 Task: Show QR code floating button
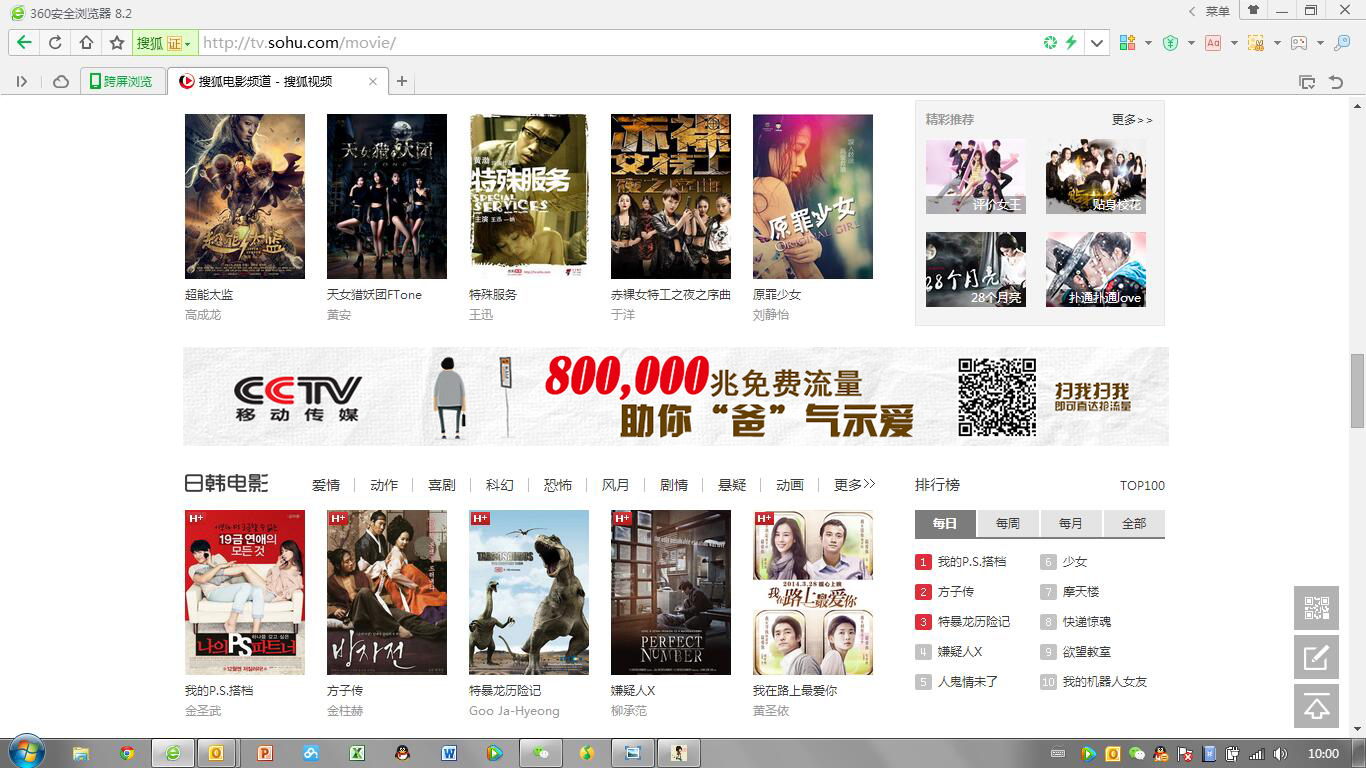tap(1317, 608)
